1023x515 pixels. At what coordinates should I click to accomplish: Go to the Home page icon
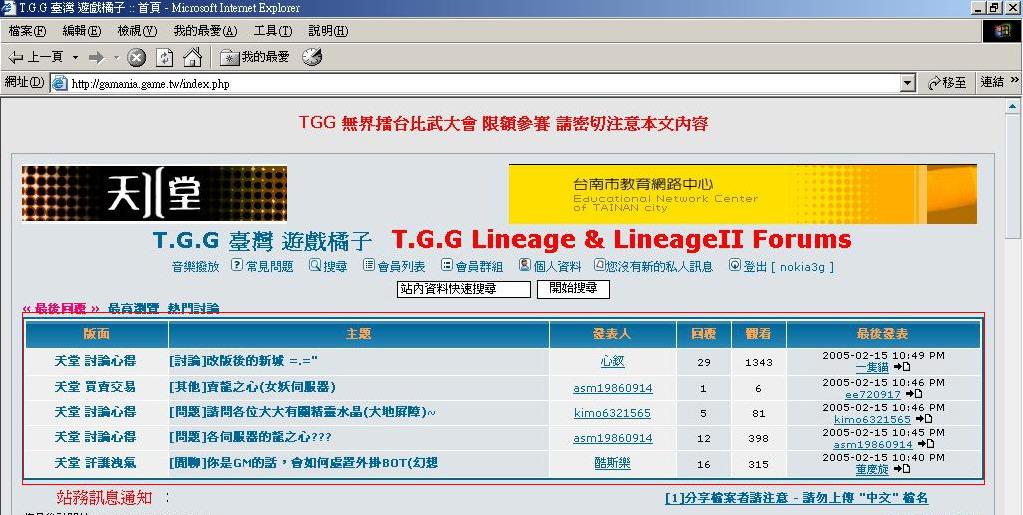pyautogui.click(x=192, y=57)
